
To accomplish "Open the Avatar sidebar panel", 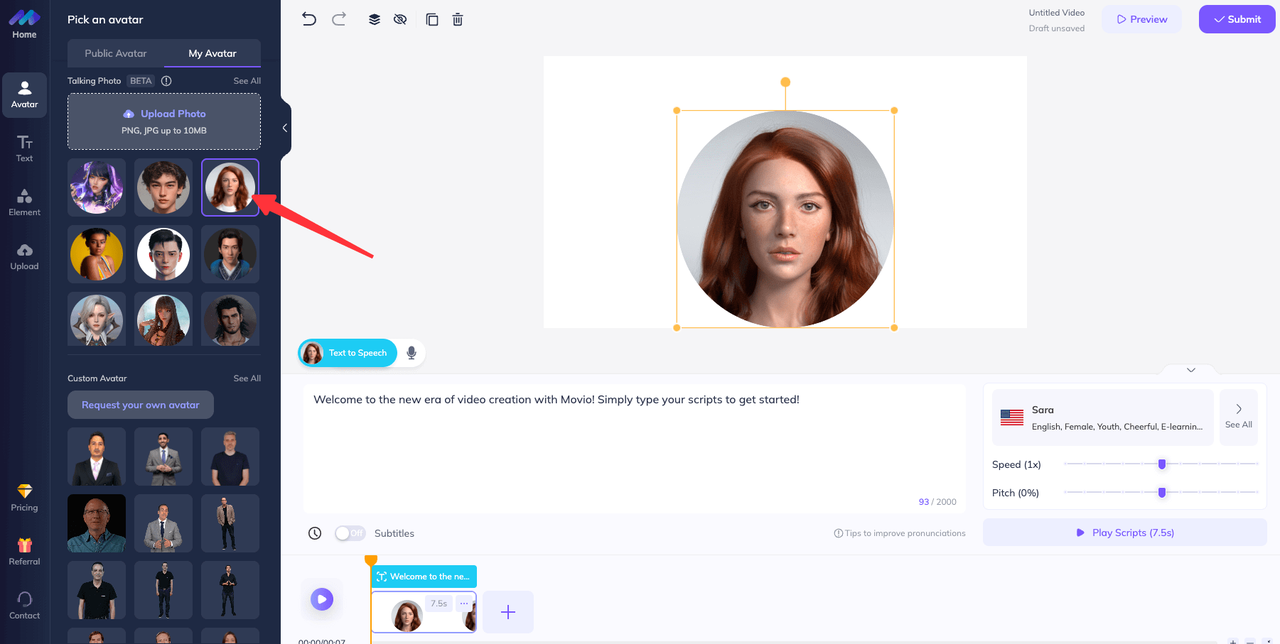I will pos(24,94).
